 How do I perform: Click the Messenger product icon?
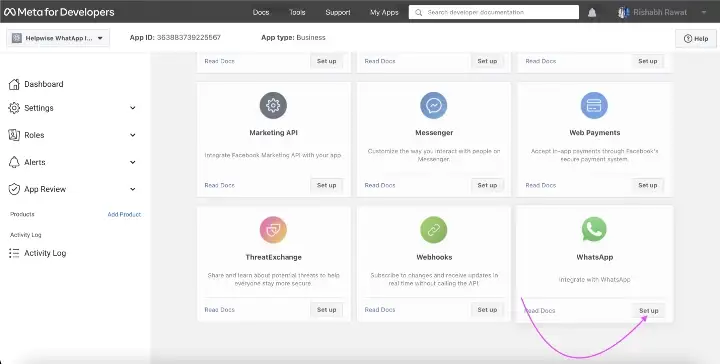[x=433, y=105]
